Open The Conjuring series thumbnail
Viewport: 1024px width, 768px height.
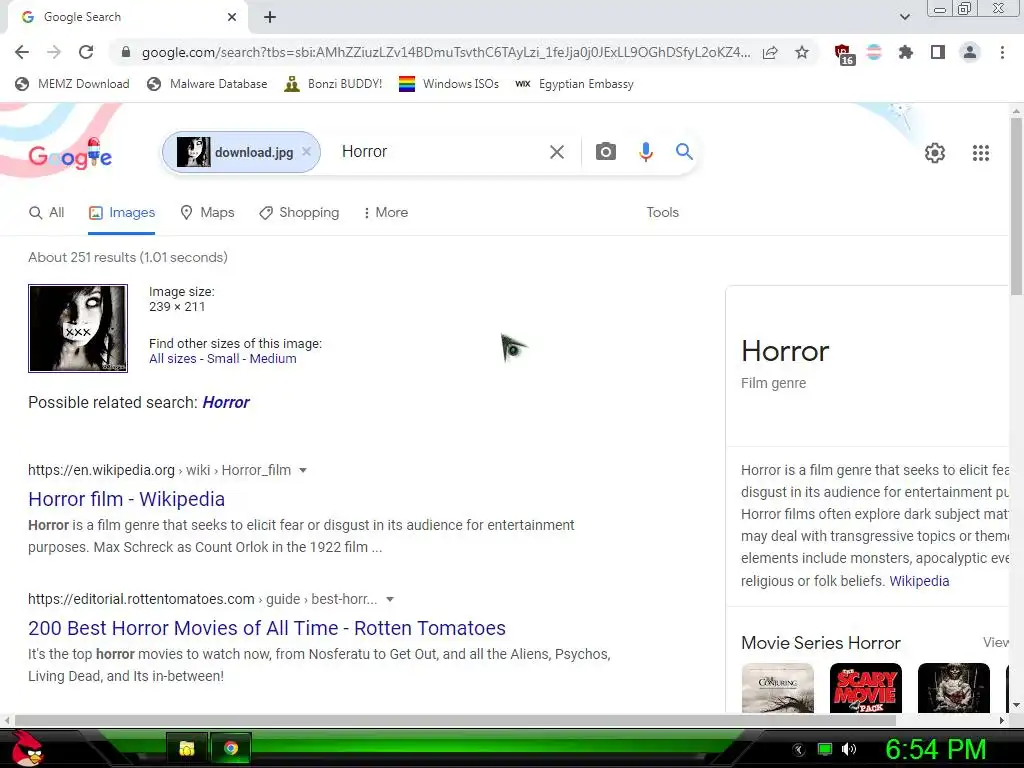(x=778, y=688)
